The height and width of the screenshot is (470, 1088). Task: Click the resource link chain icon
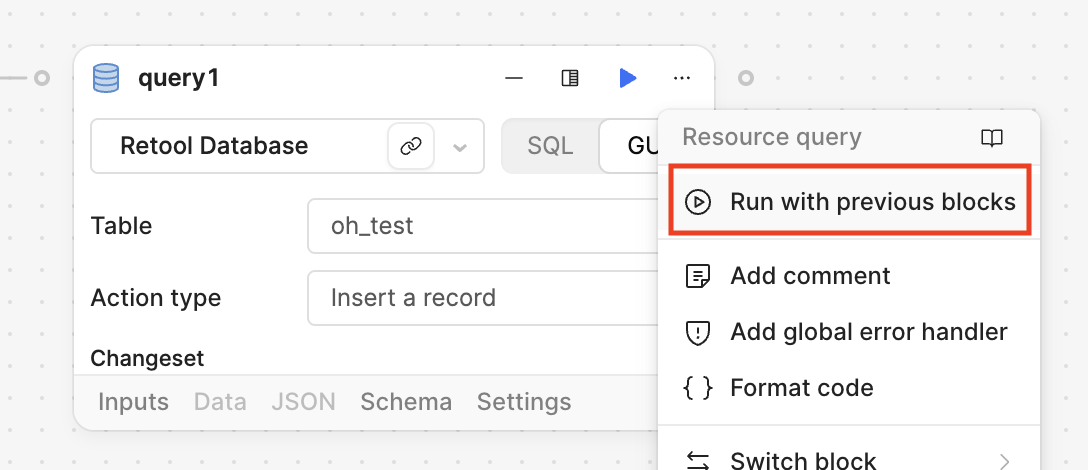click(410, 147)
